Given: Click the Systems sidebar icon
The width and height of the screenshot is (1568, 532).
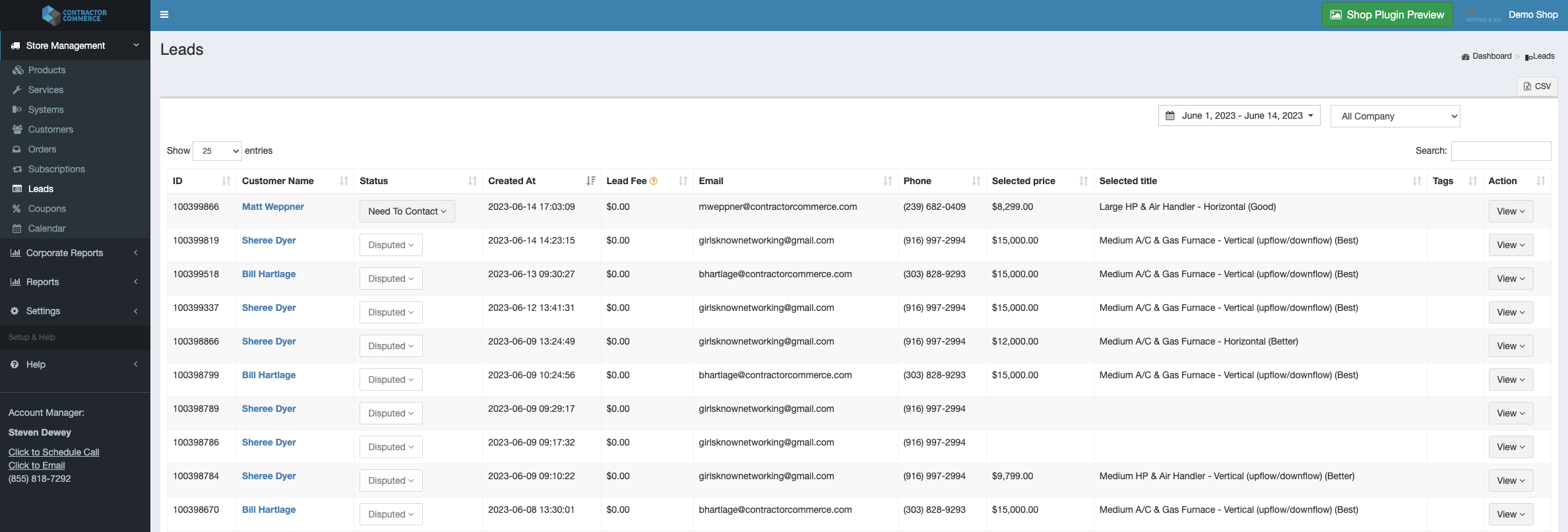Looking at the screenshot, I should coord(17,110).
